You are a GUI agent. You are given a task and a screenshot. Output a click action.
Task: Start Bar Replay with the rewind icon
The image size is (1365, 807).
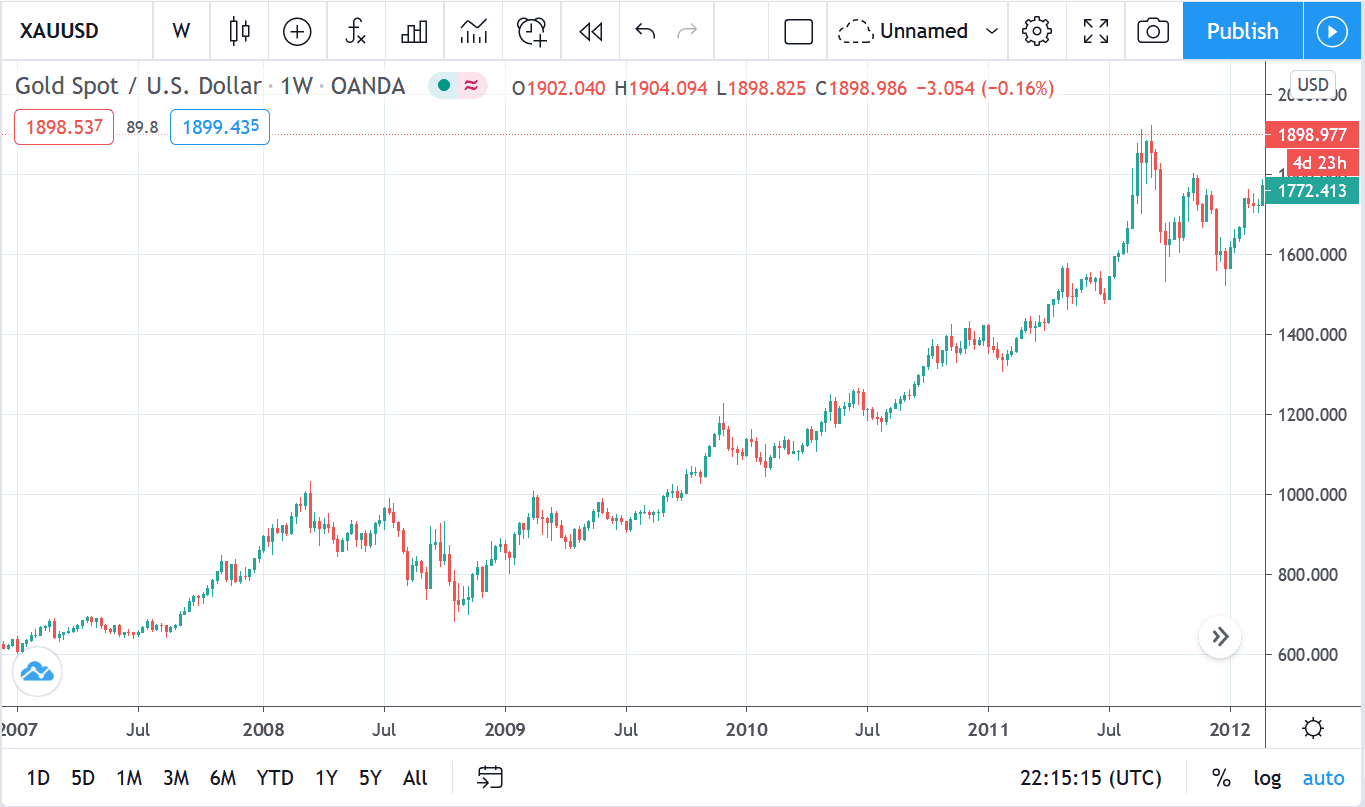pos(591,31)
